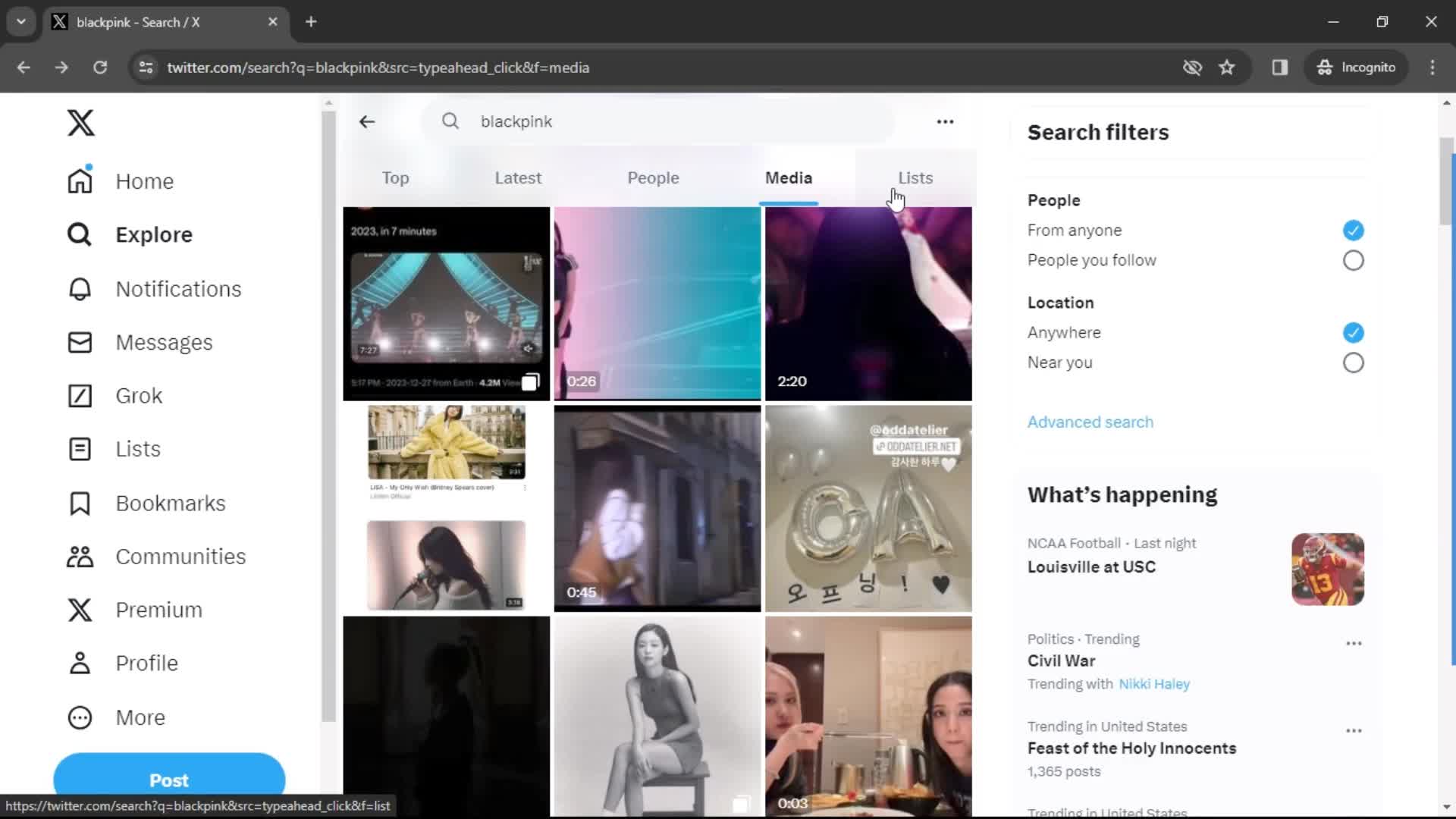Close the blackpink Search tab
Screen dimensions: 1456x819
[273, 22]
